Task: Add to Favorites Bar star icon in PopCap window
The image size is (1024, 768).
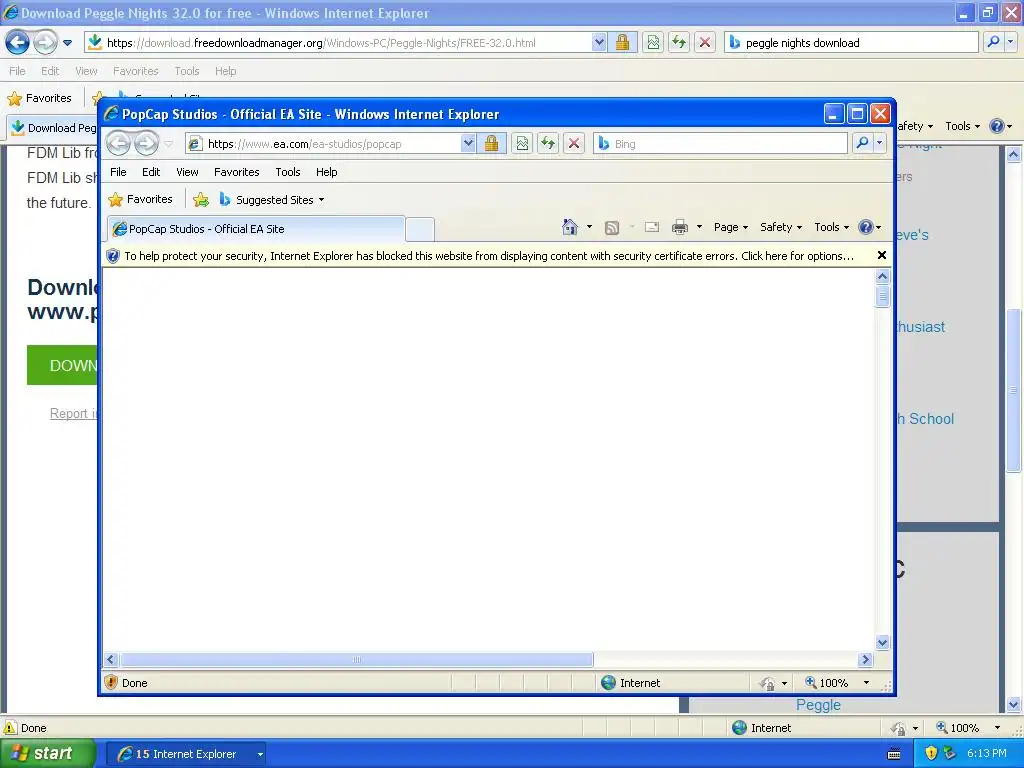Action: click(x=201, y=200)
